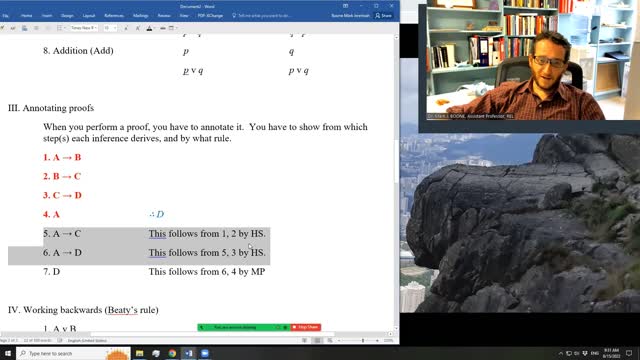The height and width of the screenshot is (360, 640).
Task: Open the Mailings ribbon tab
Action: coord(140,16)
